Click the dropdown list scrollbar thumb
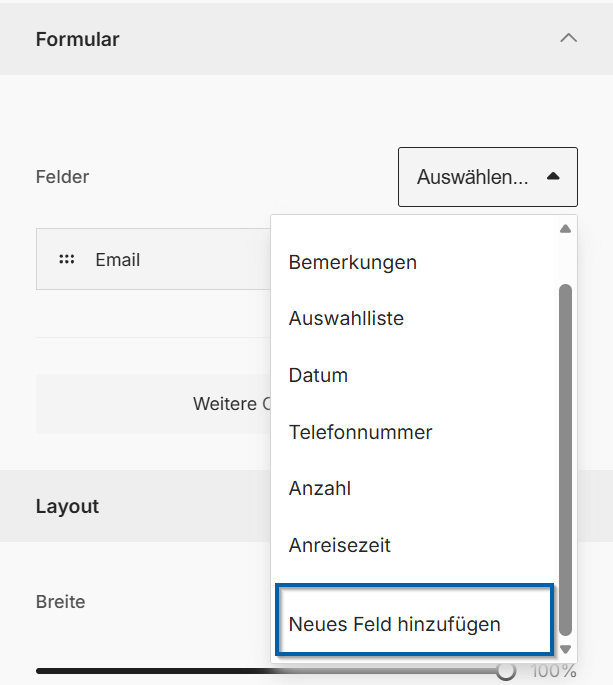 pos(565,450)
